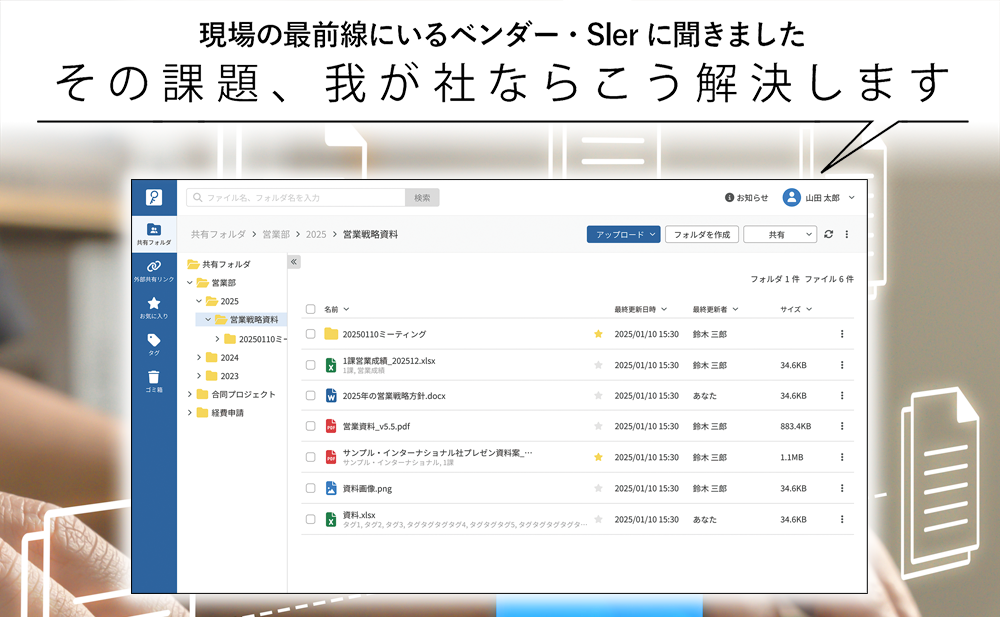Star the 2025年の営業戦略方針.docx file

pyautogui.click(x=598, y=396)
